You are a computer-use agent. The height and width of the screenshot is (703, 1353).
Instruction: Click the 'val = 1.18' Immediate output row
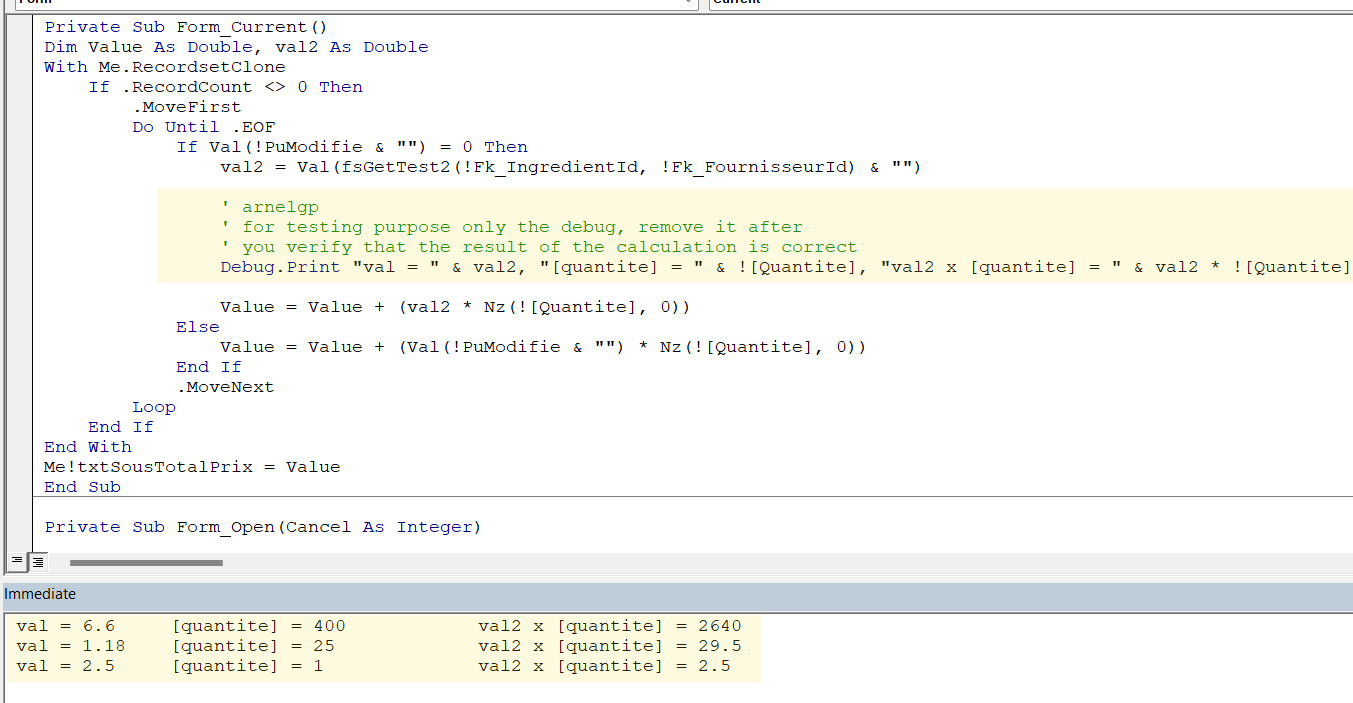point(379,646)
